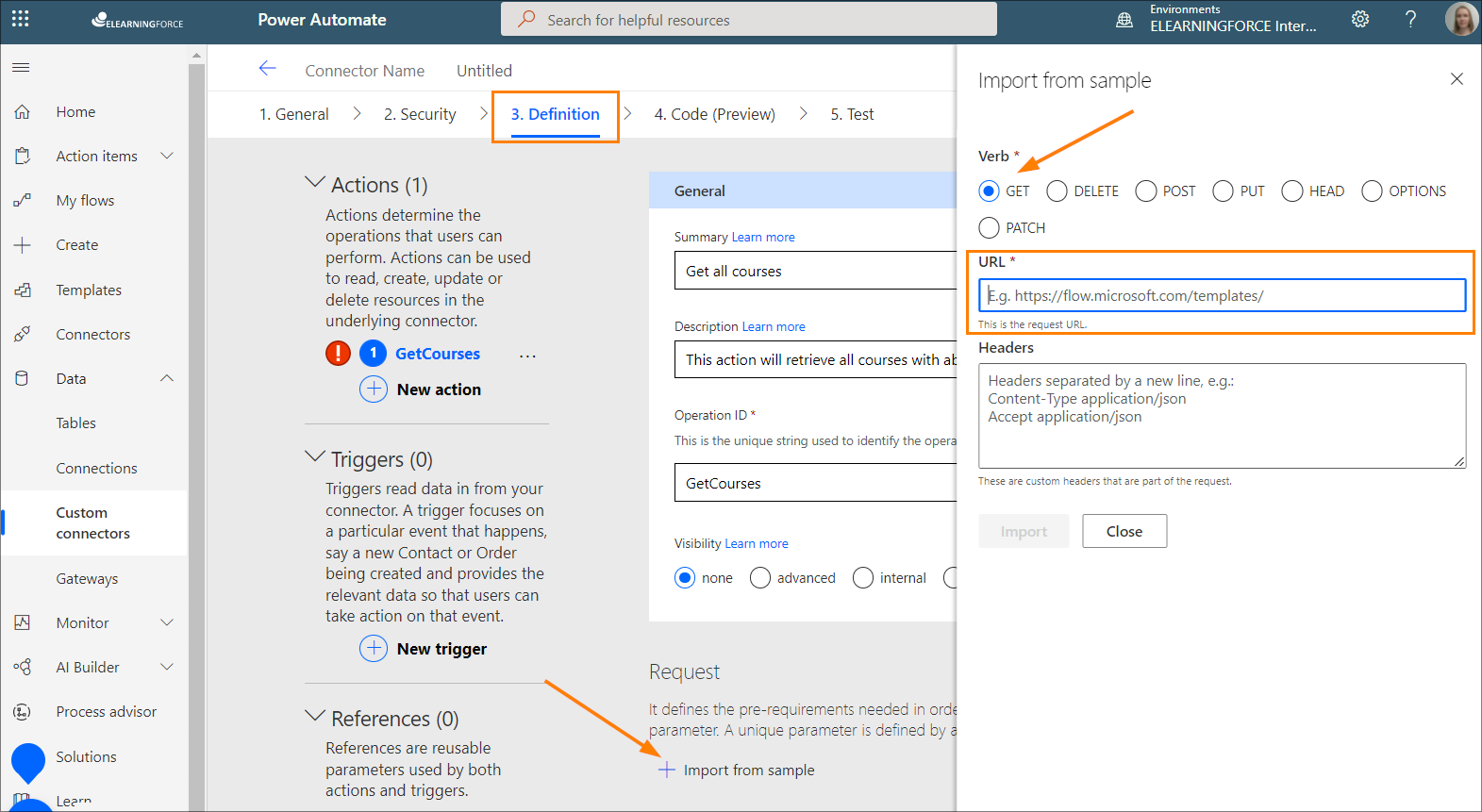The height and width of the screenshot is (812, 1482).
Task: Go to the 5. Test step
Action: [852, 114]
